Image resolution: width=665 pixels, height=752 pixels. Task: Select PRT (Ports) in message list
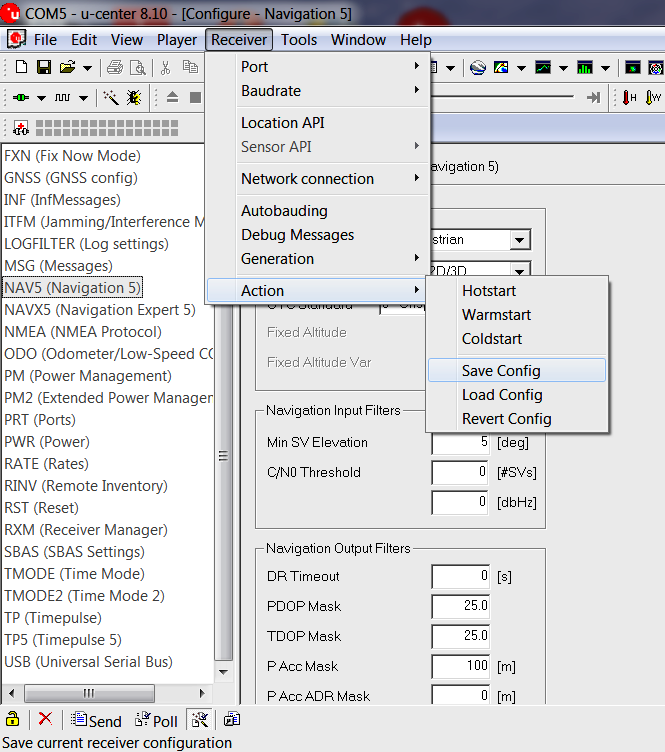40,420
